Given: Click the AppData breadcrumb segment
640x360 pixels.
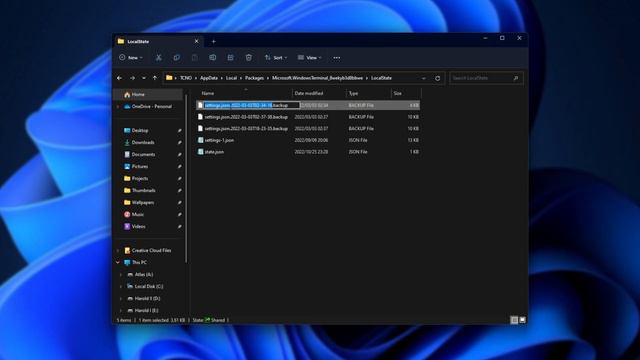Looking at the screenshot, I should 209,78.
